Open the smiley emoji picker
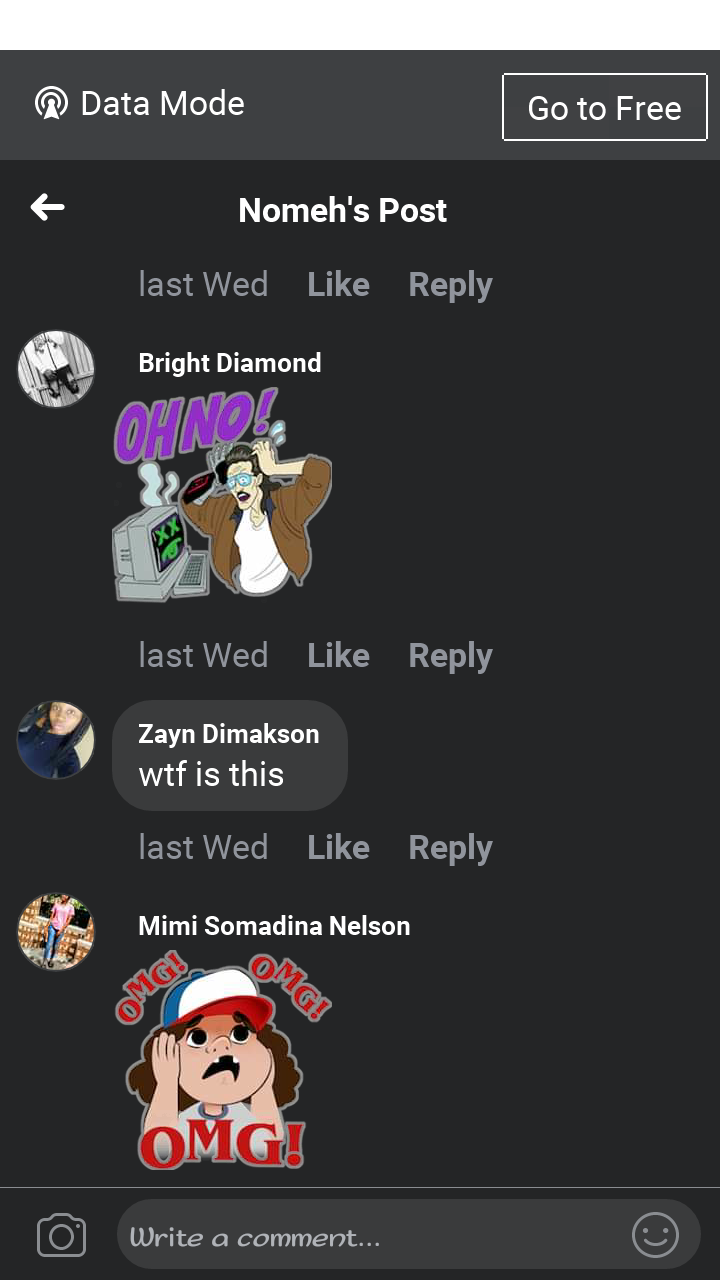720x1280 pixels. (656, 1235)
